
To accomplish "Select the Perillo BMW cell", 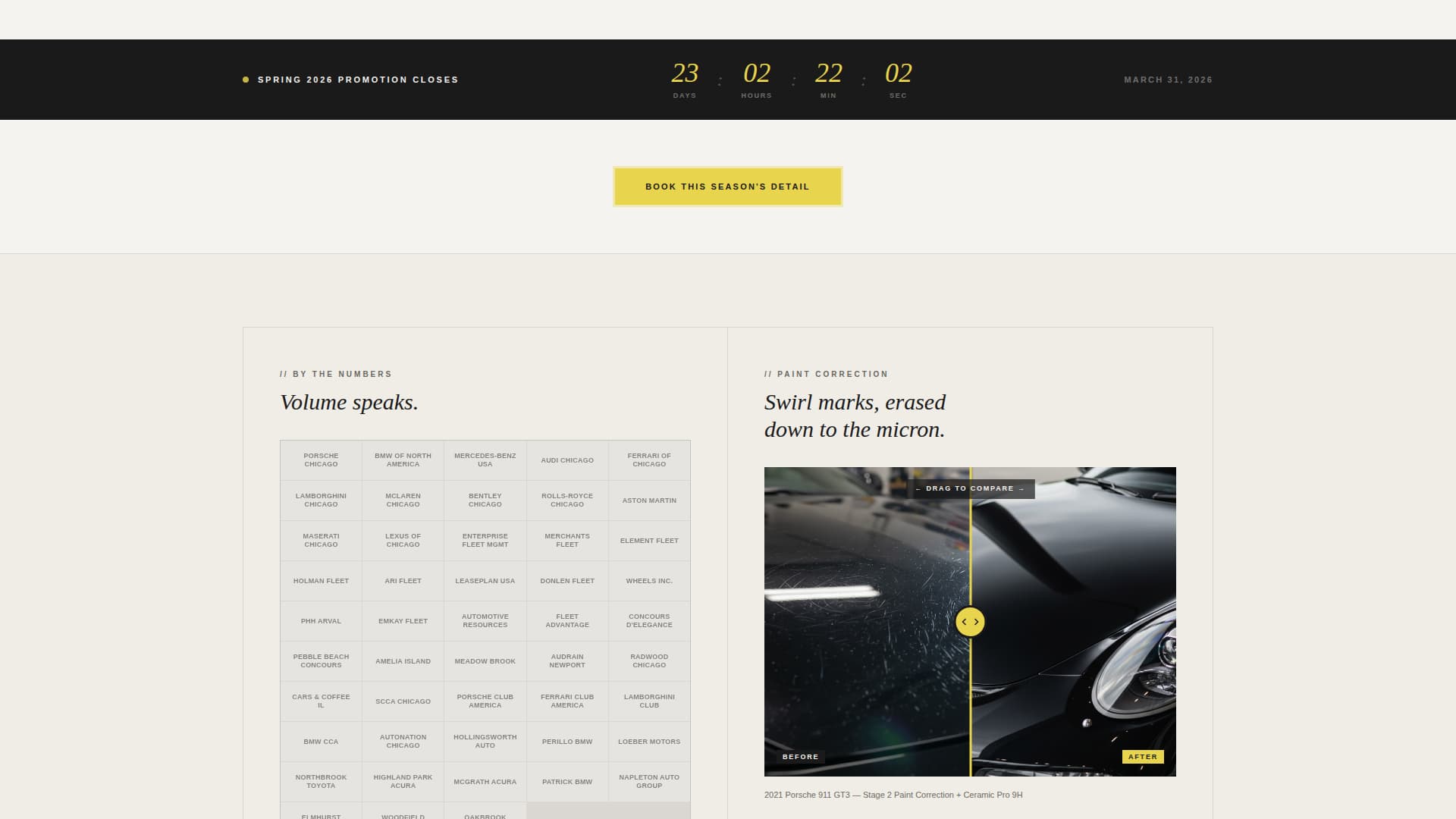I will [567, 742].
